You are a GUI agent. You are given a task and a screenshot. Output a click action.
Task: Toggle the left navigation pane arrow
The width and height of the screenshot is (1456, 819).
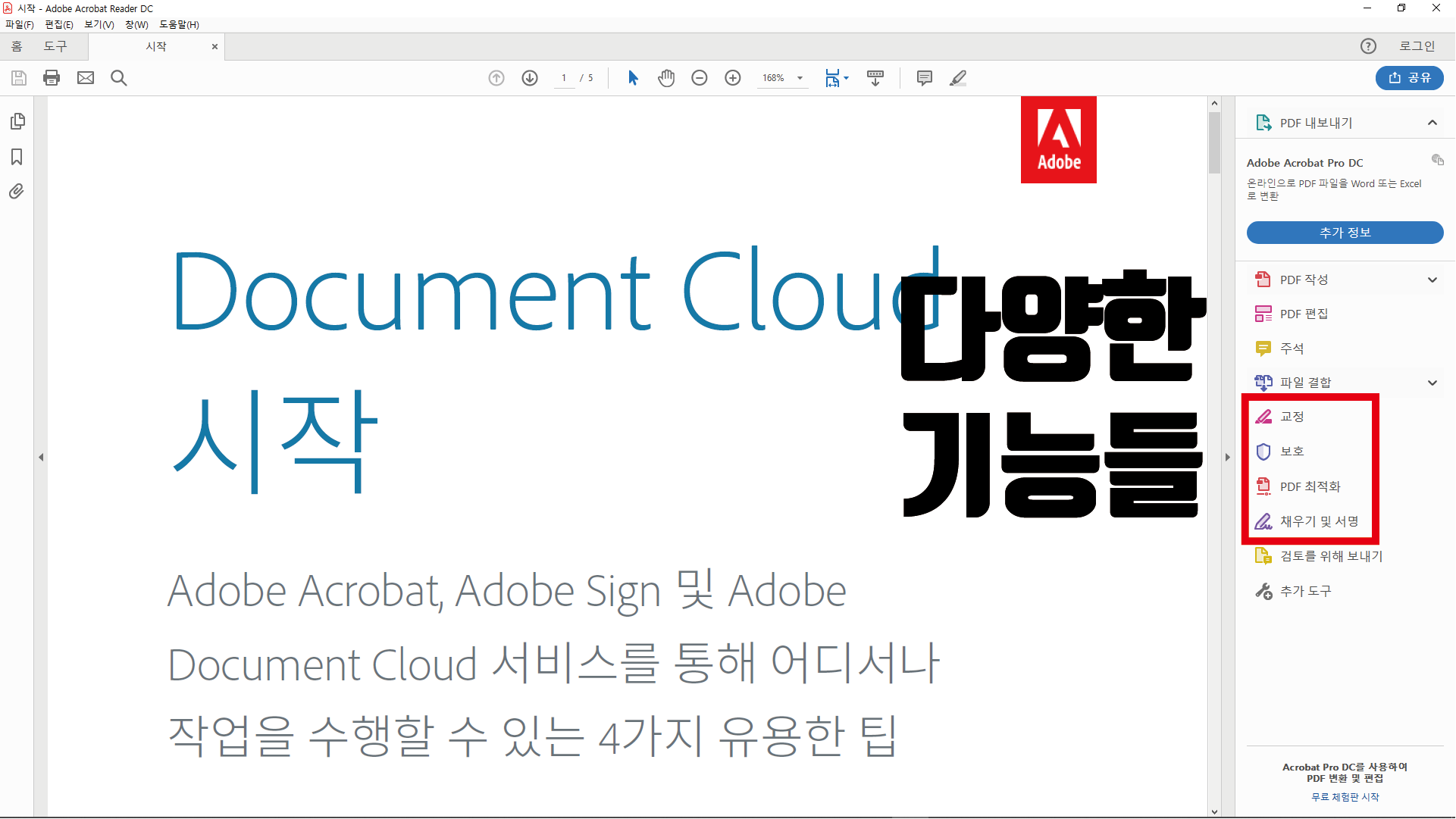(x=41, y=458)
